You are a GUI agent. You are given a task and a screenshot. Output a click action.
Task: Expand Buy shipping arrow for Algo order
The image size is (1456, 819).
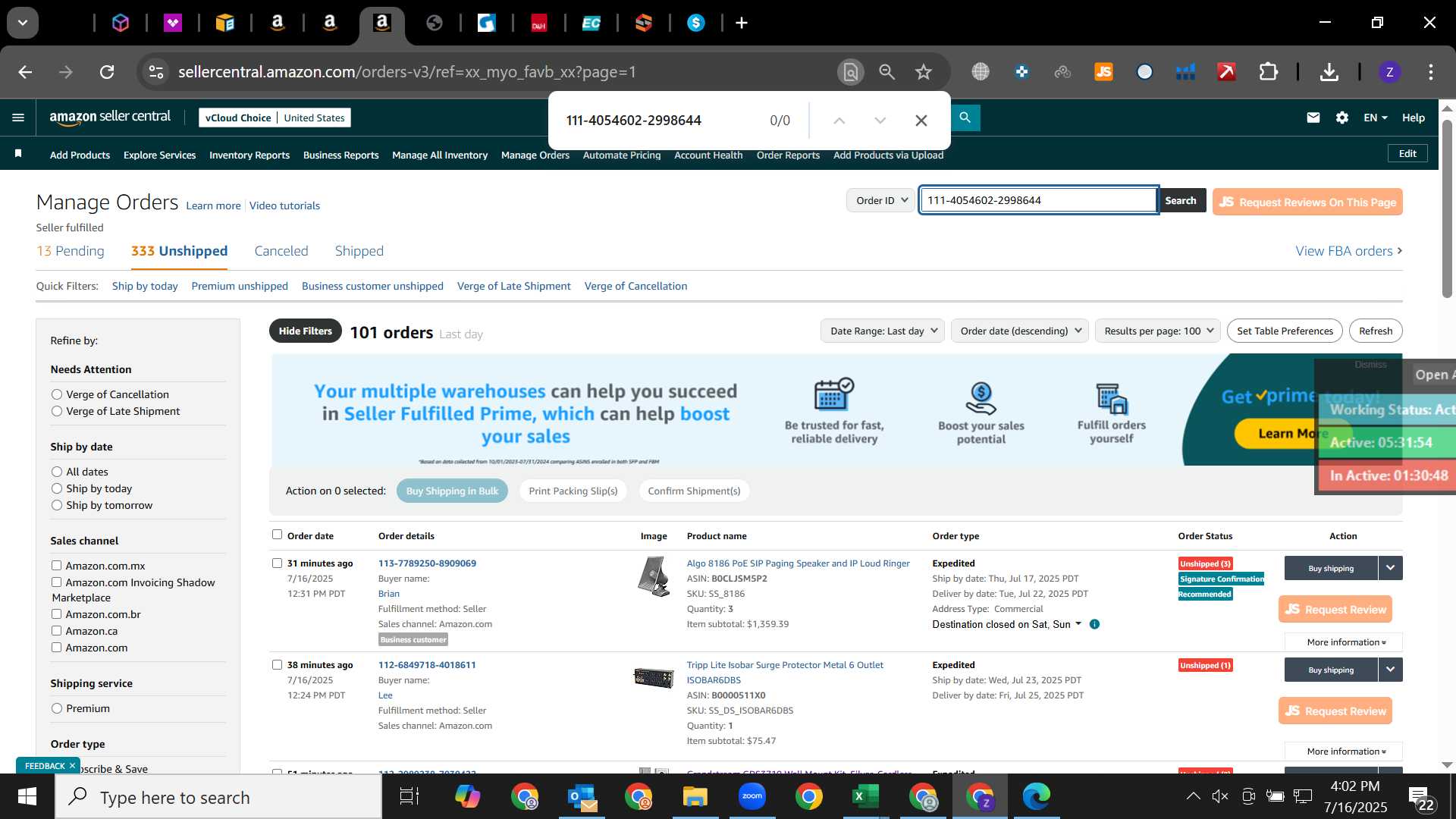coord(1390,568)
